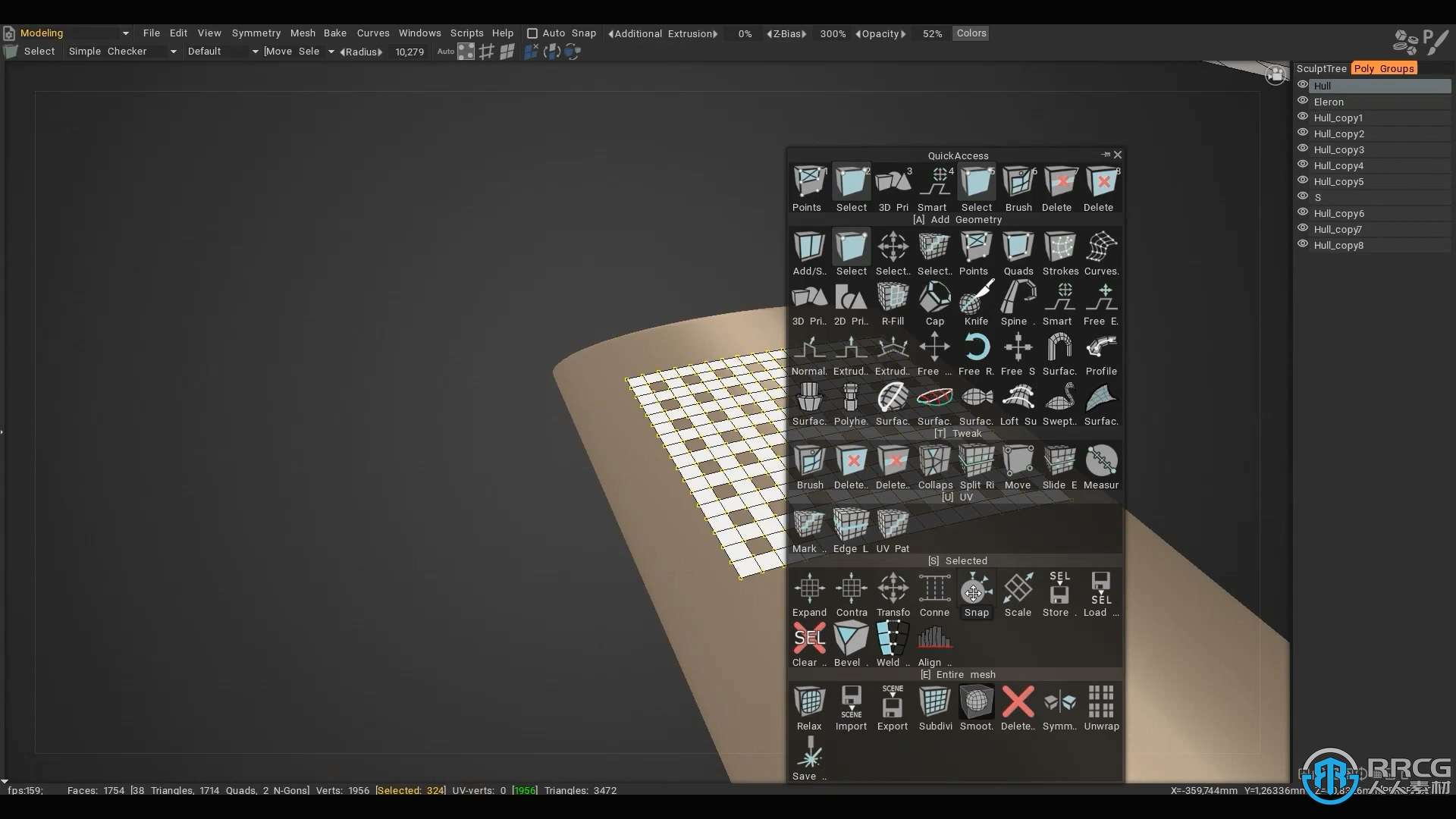Viewport: 1456px width, 819px height.
Task: Decrease Radius with its left arrow
Action: point(343,52)
